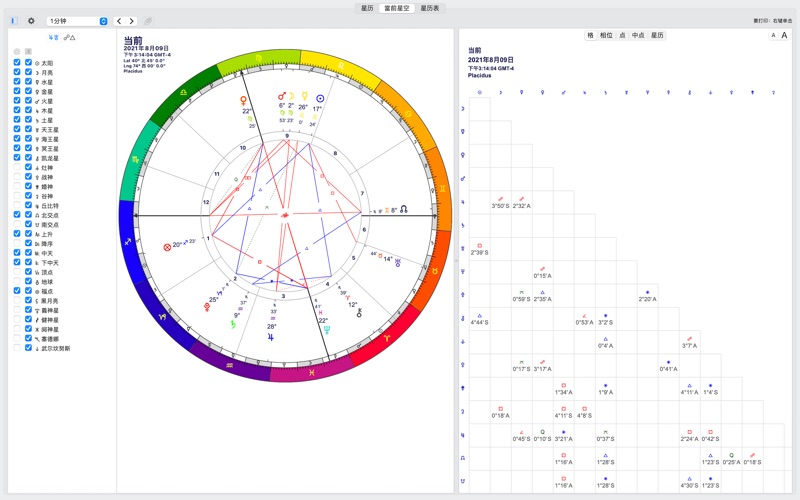This screenshot has height=500, width=800.
Task: Uncheck the first 太阳 checkbox
Action: 16,63
